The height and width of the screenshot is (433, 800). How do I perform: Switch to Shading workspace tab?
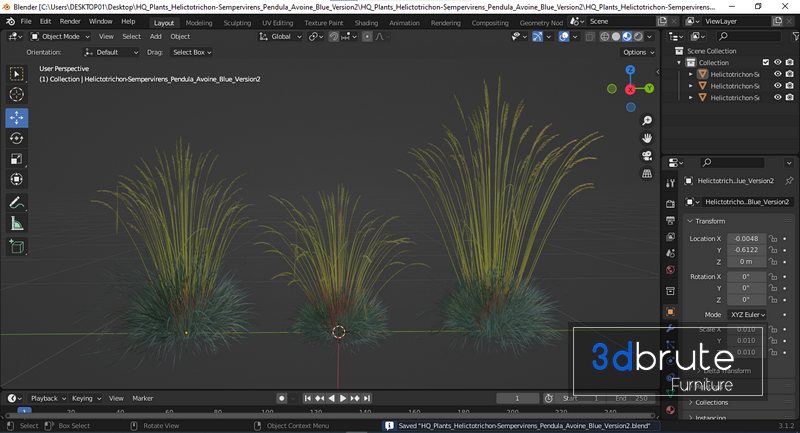coord(366,23)
